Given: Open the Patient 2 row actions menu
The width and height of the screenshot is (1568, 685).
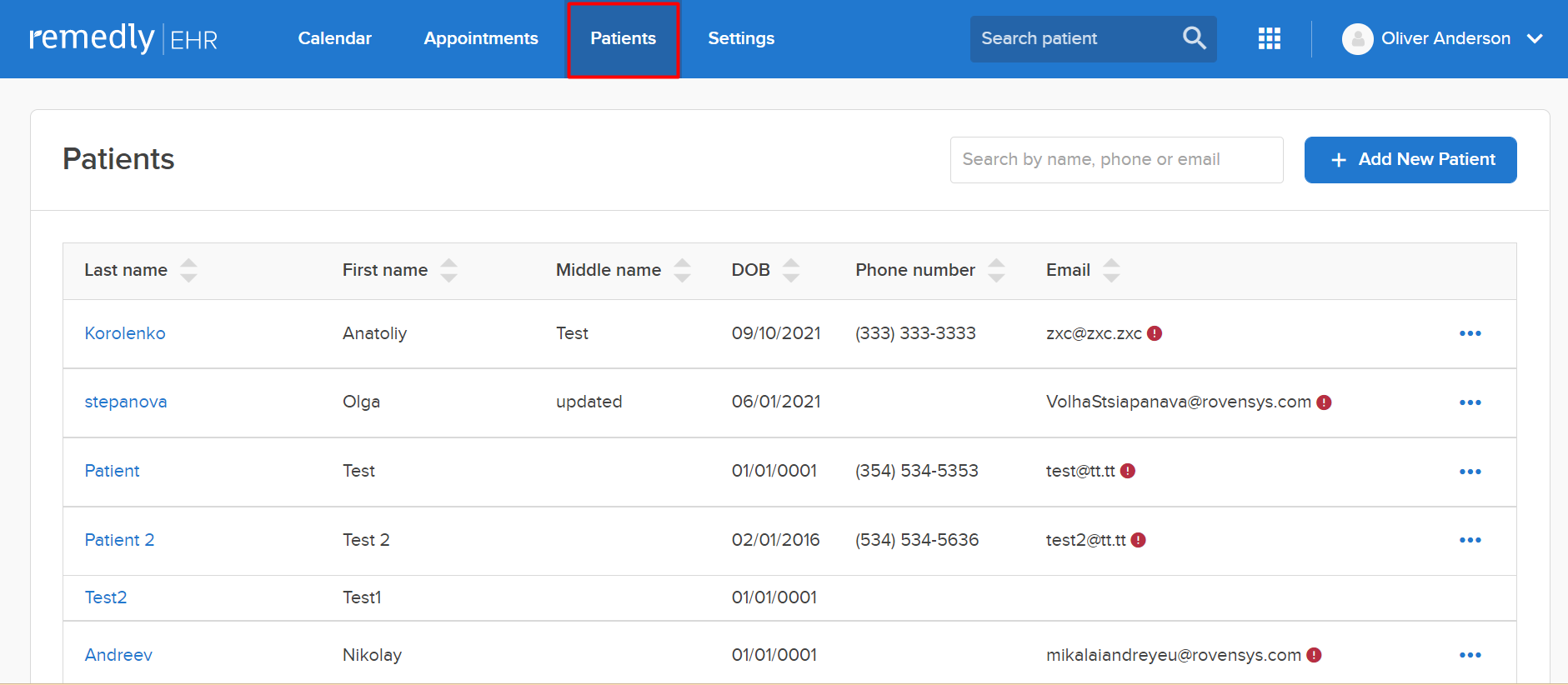Looking at the screenshot, I should [x=1470, y=540].
